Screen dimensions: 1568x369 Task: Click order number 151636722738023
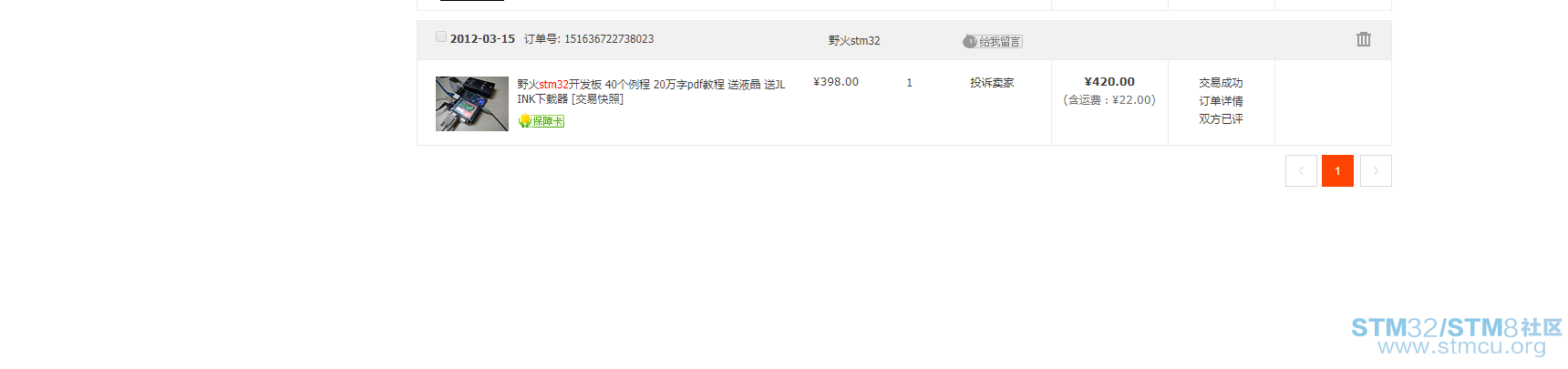(x=609, y=39)
